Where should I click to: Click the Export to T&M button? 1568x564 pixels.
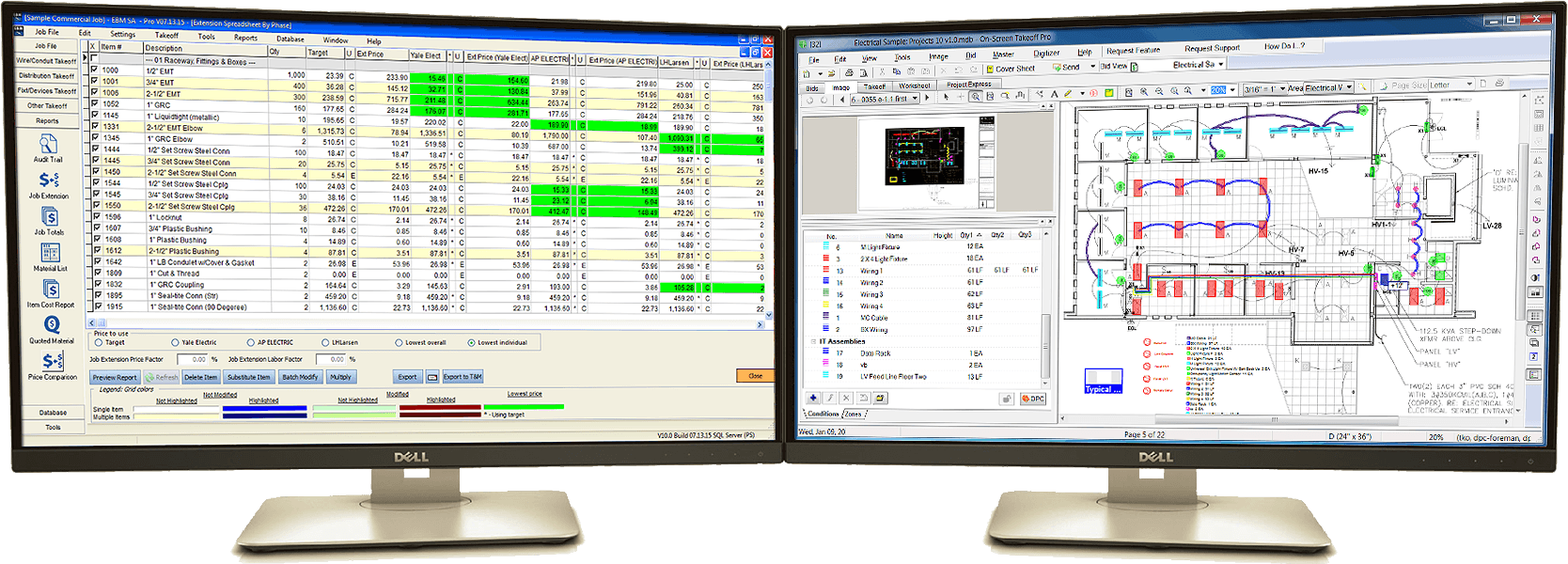pos(463,377)
